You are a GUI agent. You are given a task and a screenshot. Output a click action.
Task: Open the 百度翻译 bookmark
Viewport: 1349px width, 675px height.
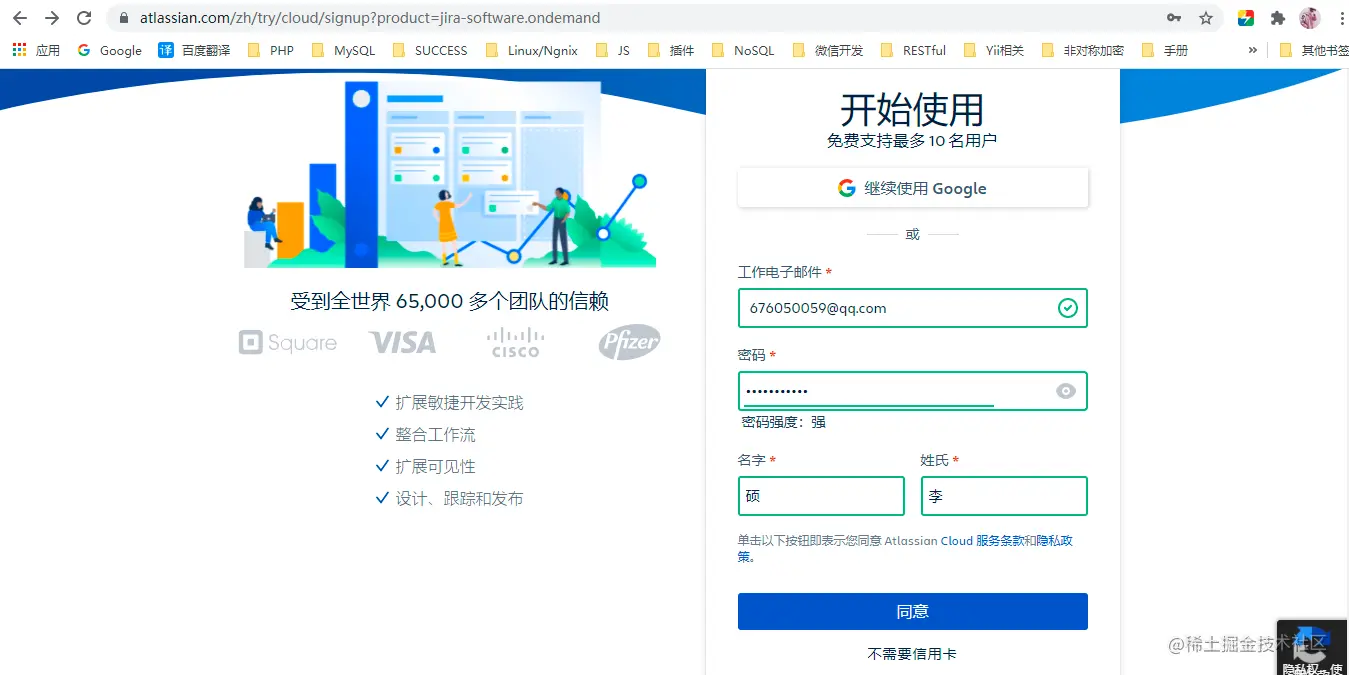[194, 50]
